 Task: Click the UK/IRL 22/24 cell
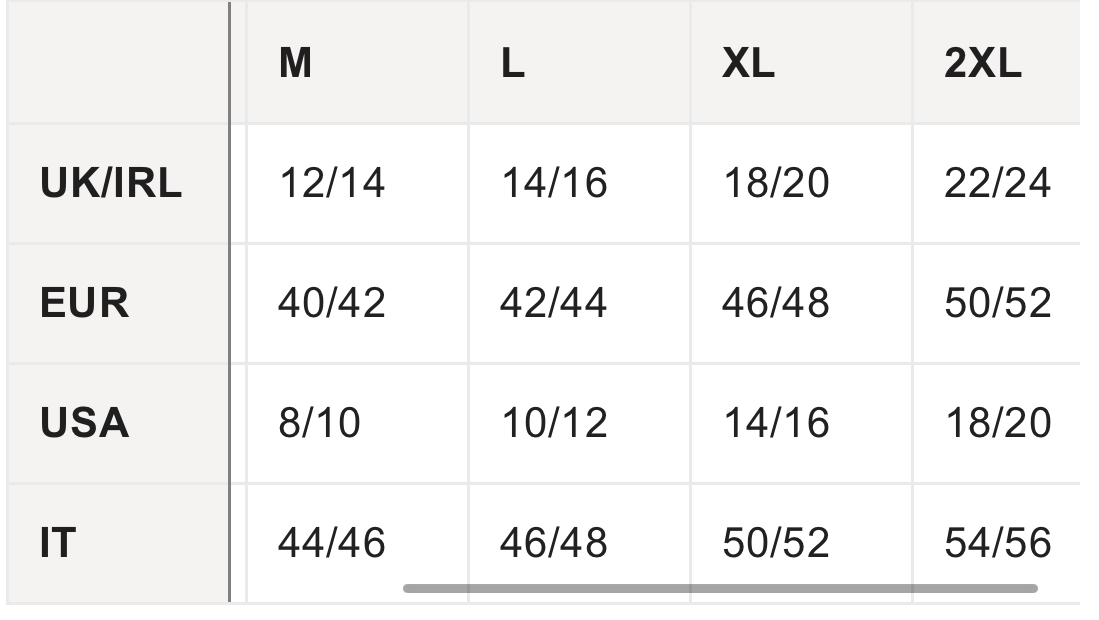pos(997,184)
